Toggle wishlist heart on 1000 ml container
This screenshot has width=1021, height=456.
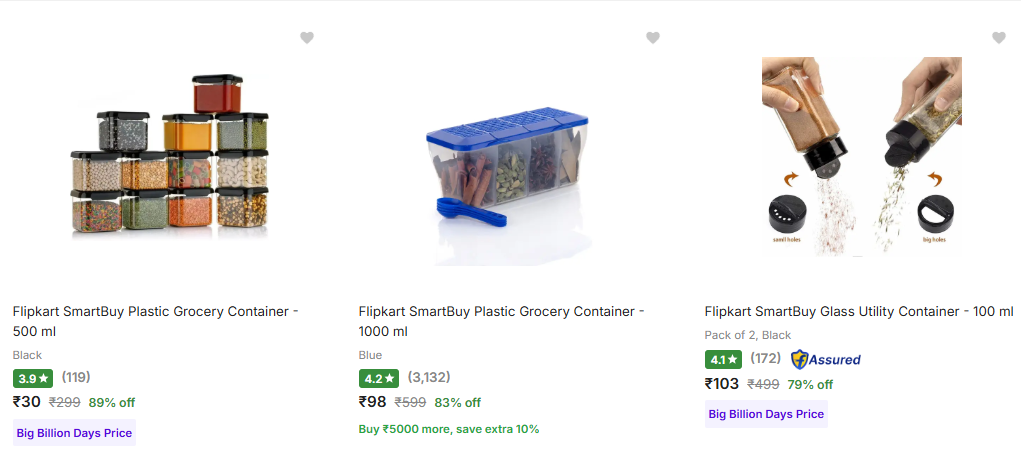coord(653,38)
